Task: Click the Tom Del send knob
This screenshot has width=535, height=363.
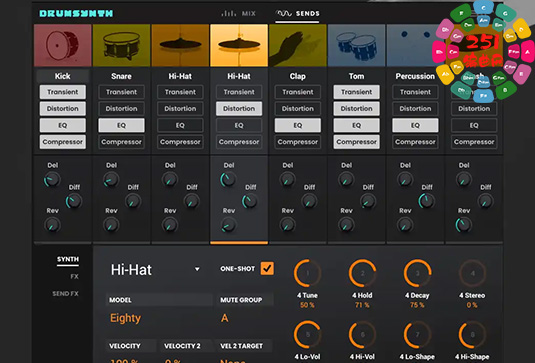Action: pyautogui.click(x=346, y=179)
